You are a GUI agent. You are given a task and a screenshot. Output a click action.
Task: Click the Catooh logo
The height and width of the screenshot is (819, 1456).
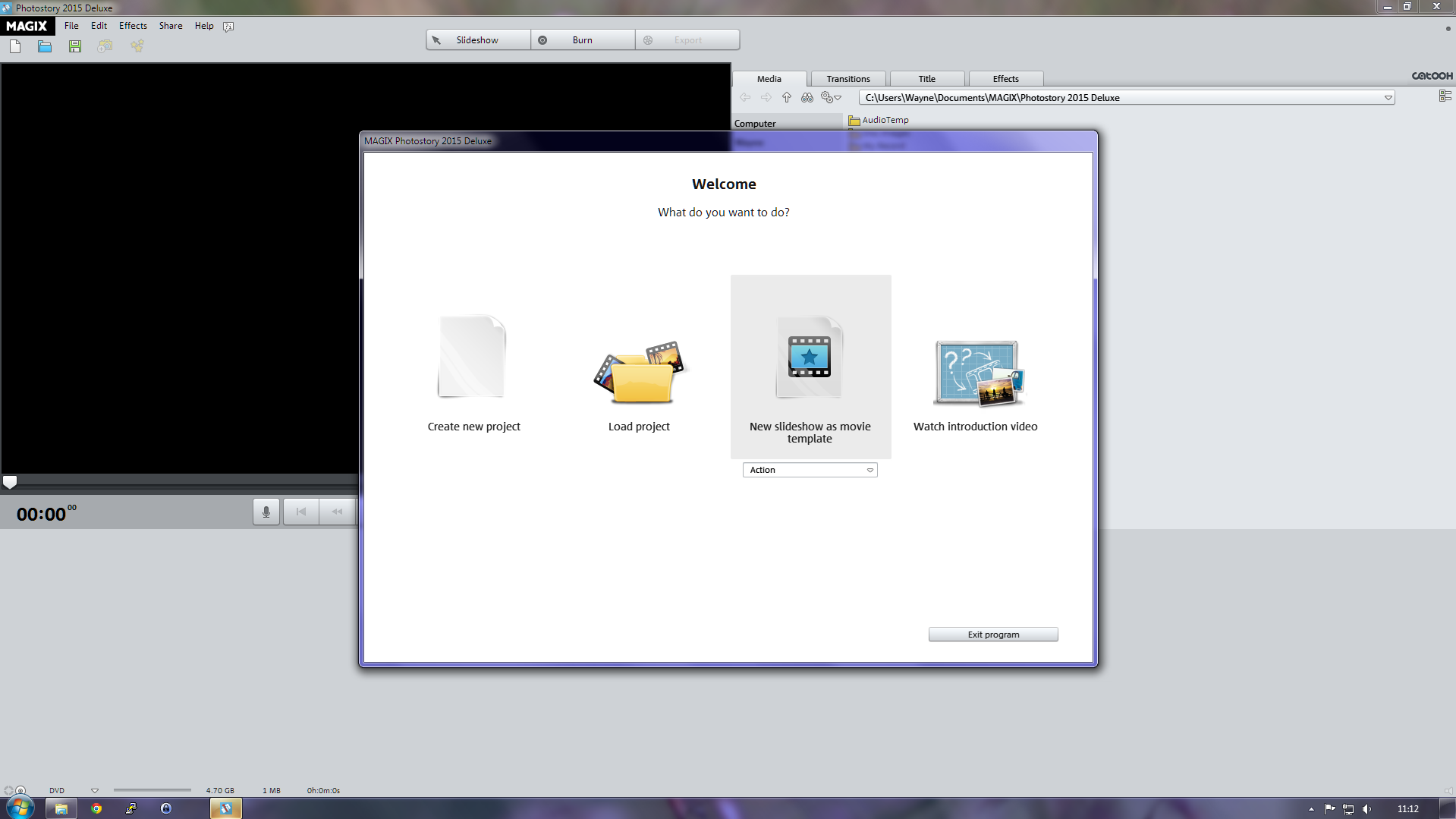[x=1432, y=76]
